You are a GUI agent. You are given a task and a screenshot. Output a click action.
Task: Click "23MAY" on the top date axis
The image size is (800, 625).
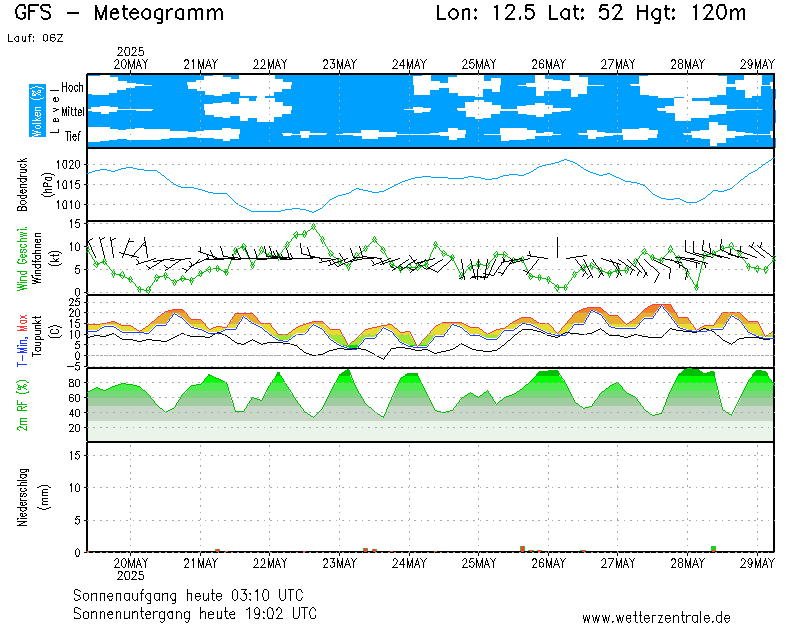(340, 64)
